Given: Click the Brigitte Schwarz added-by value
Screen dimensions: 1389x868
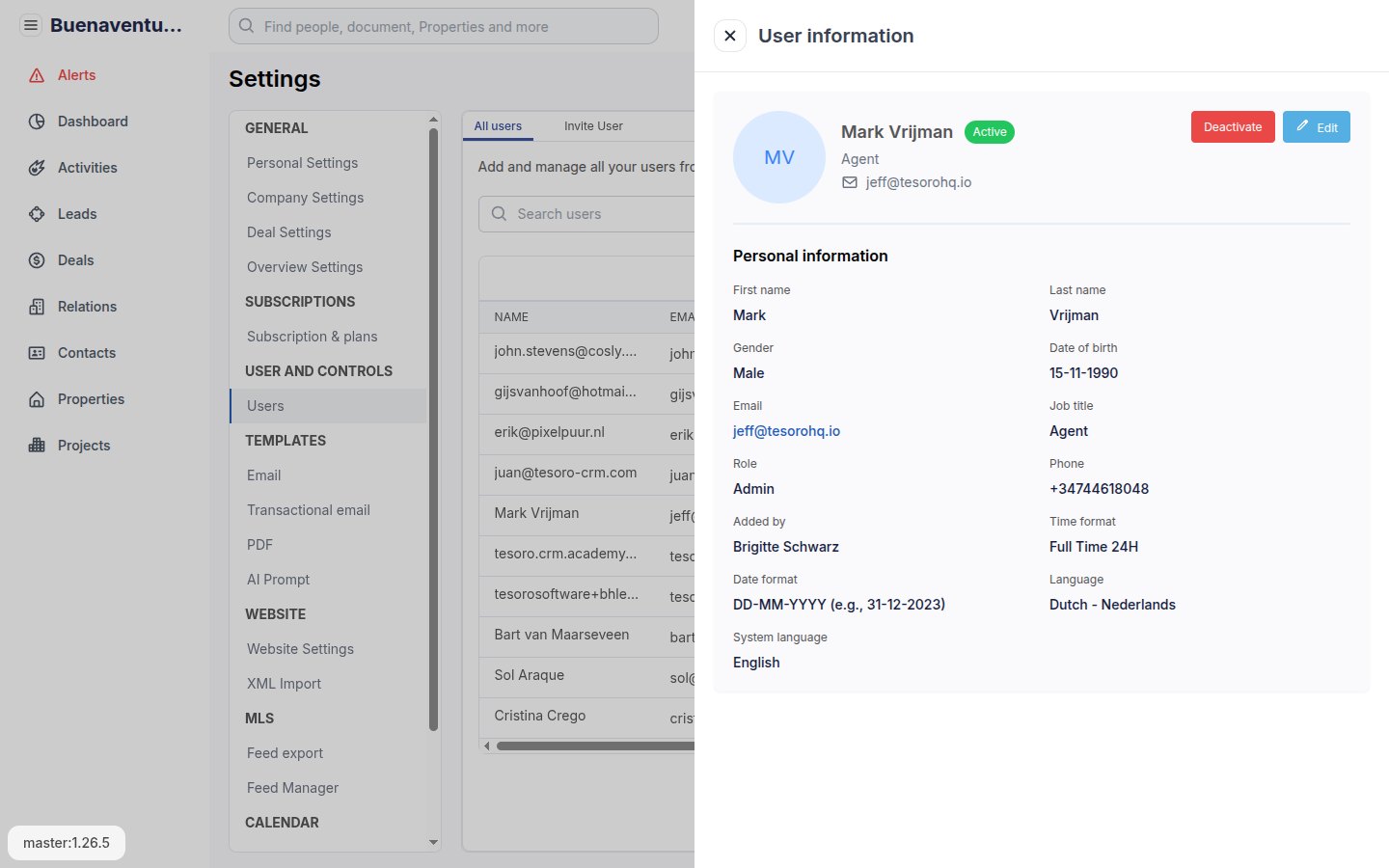Looking at the screenshot, I should 786,547.
